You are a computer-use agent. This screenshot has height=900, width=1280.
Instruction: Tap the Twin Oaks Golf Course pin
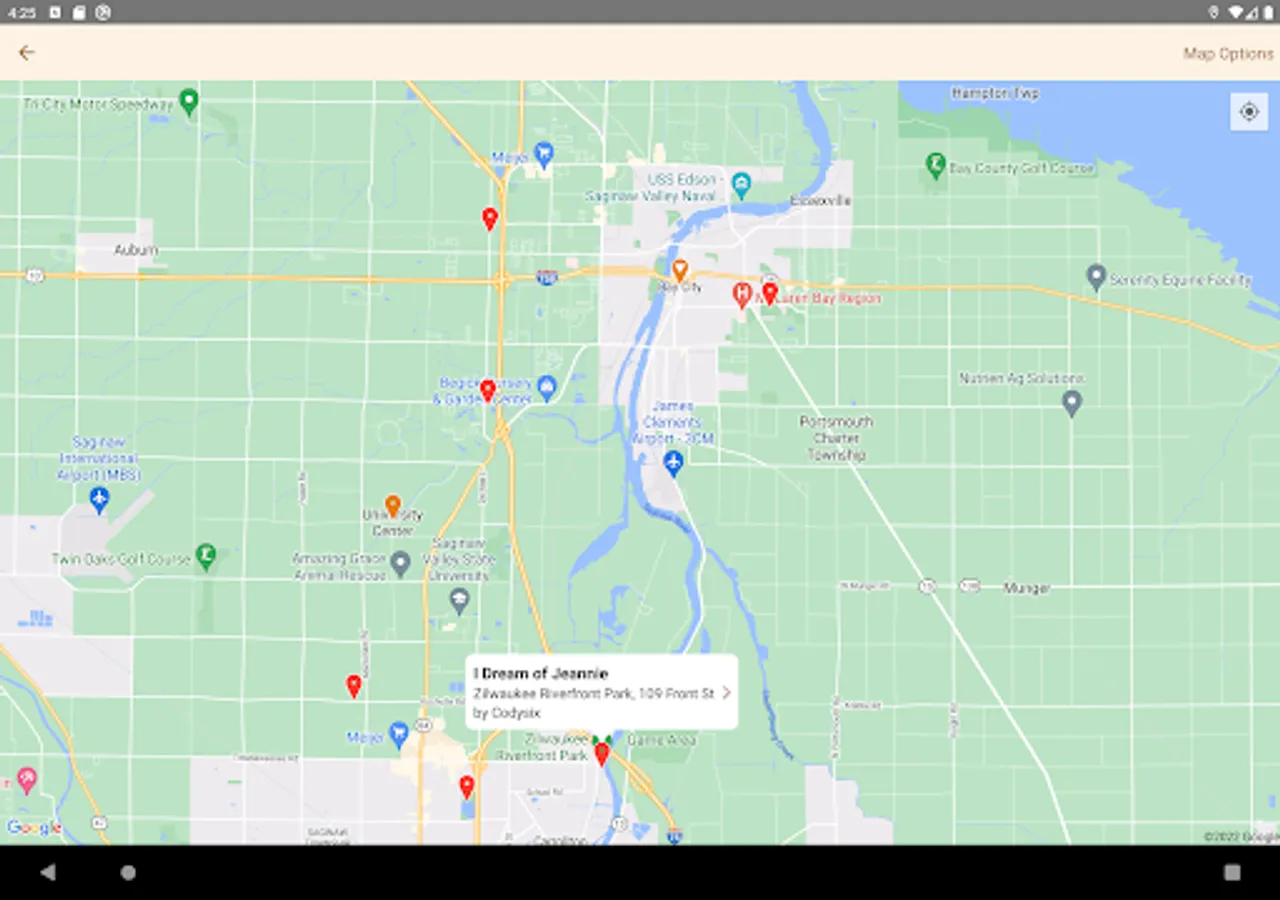pos(206,557)
